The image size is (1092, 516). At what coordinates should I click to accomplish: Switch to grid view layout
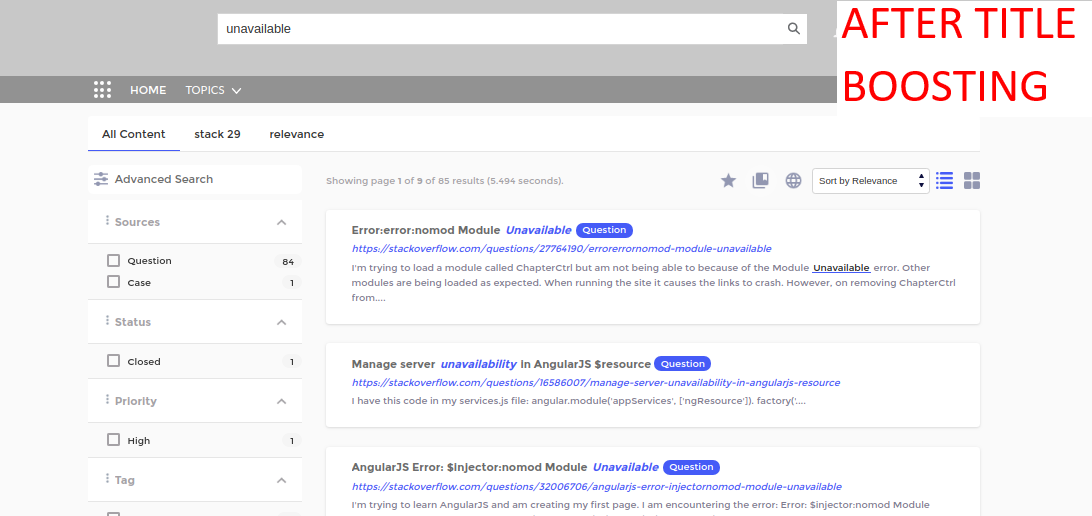(971, 181)
